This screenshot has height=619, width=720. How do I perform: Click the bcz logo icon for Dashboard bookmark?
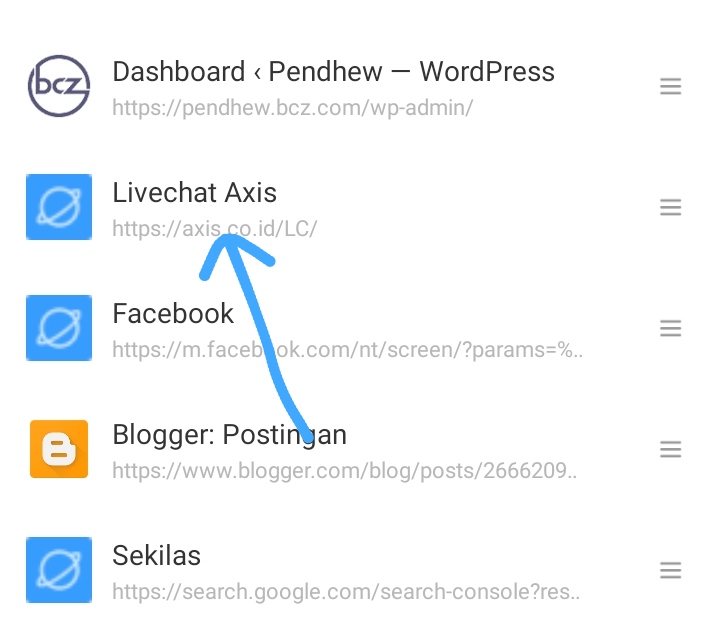[x=59, y=87]
